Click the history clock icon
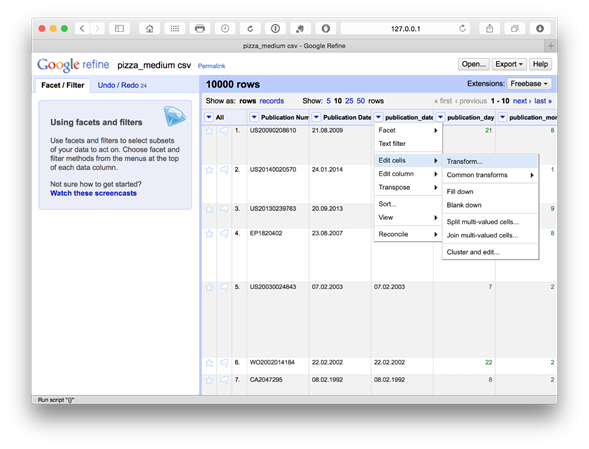The height and width of the screenshot is (449, 589). click(x=225, y=29)
